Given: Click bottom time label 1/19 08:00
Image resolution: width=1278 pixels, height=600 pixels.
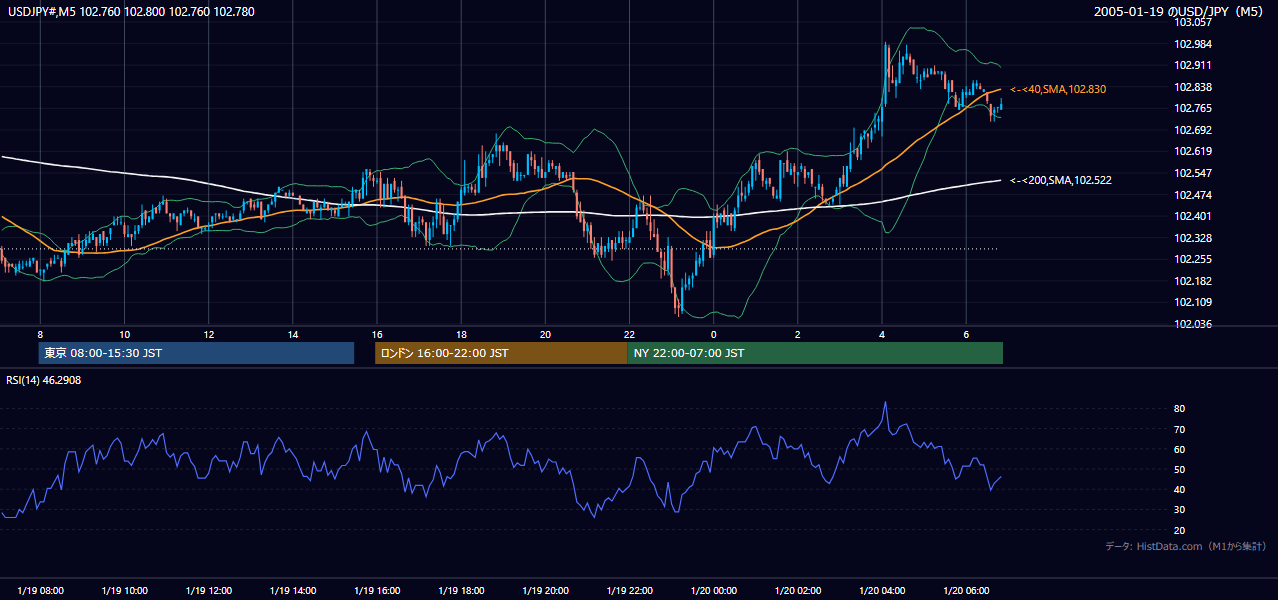Looking at the screenshot, I should click(40, 590).
